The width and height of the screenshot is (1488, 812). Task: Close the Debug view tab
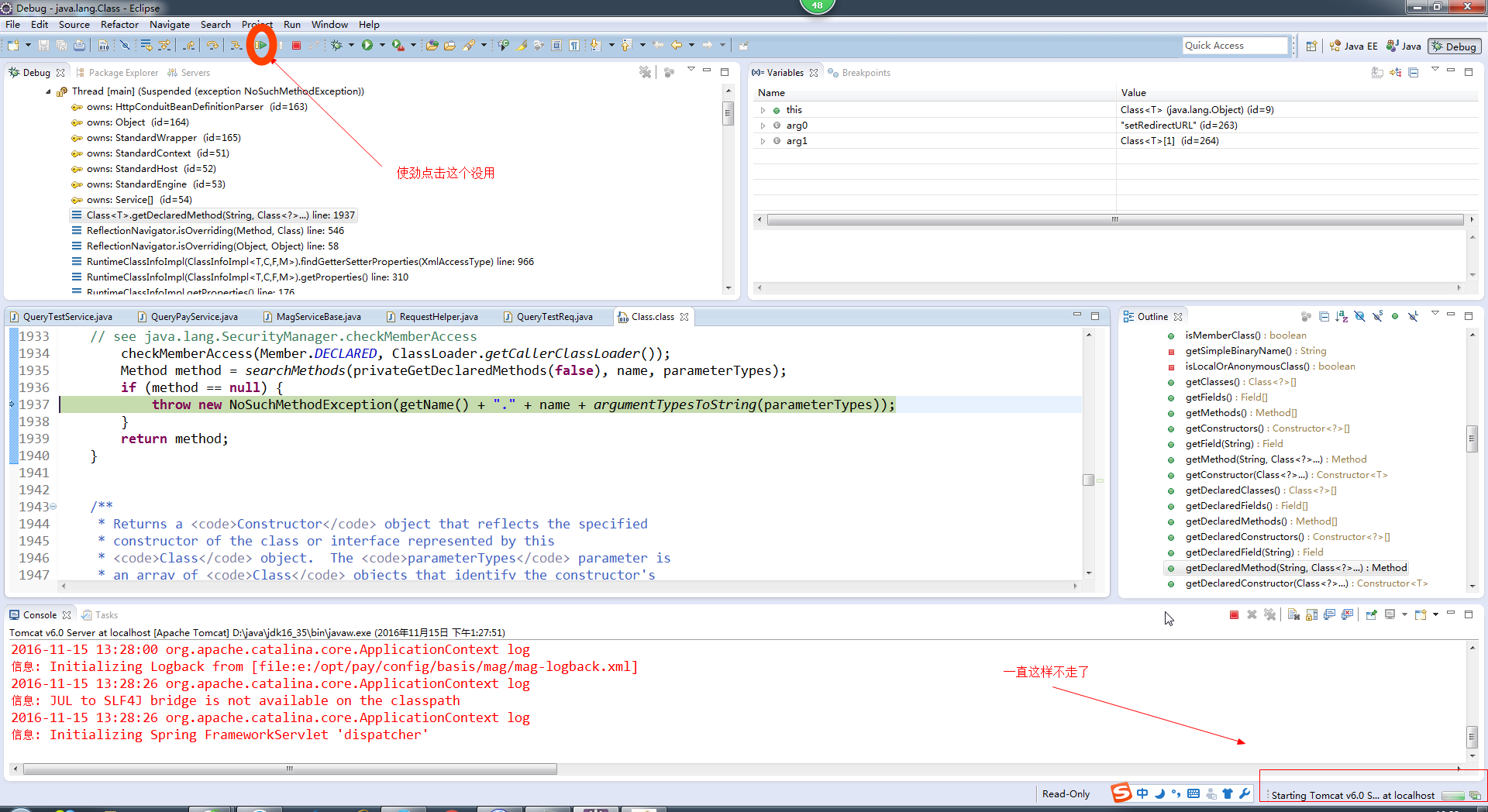(x=60, y=73)
